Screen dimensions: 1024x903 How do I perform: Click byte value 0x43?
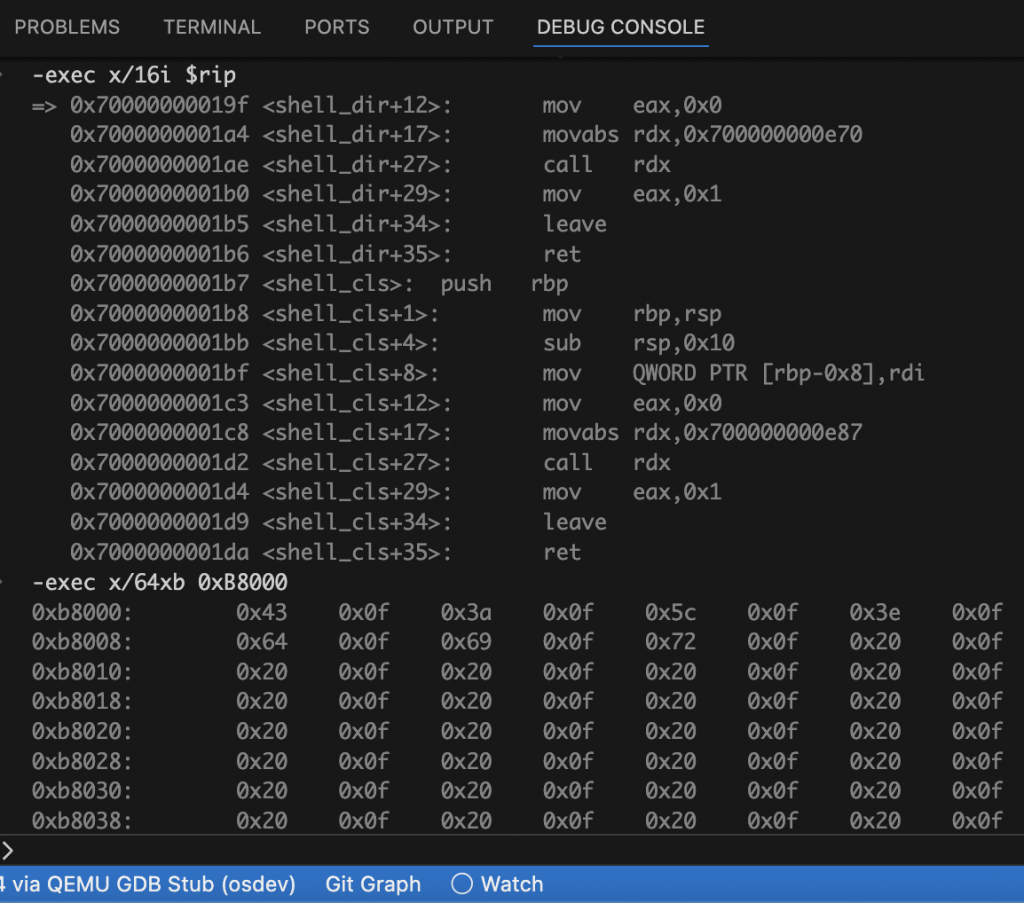262,612
